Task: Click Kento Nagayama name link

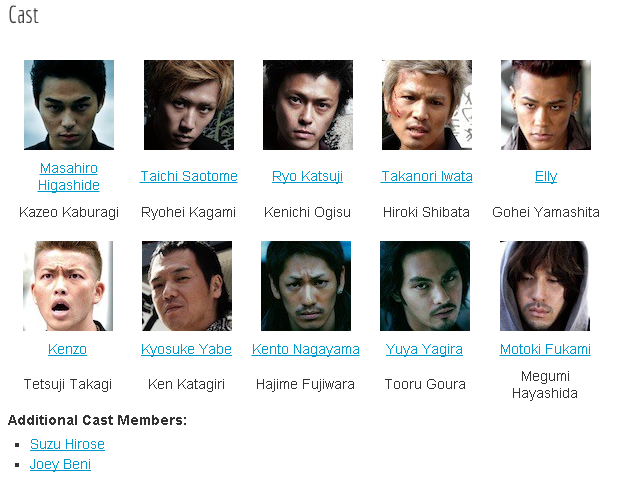Action: click(306, 349)
